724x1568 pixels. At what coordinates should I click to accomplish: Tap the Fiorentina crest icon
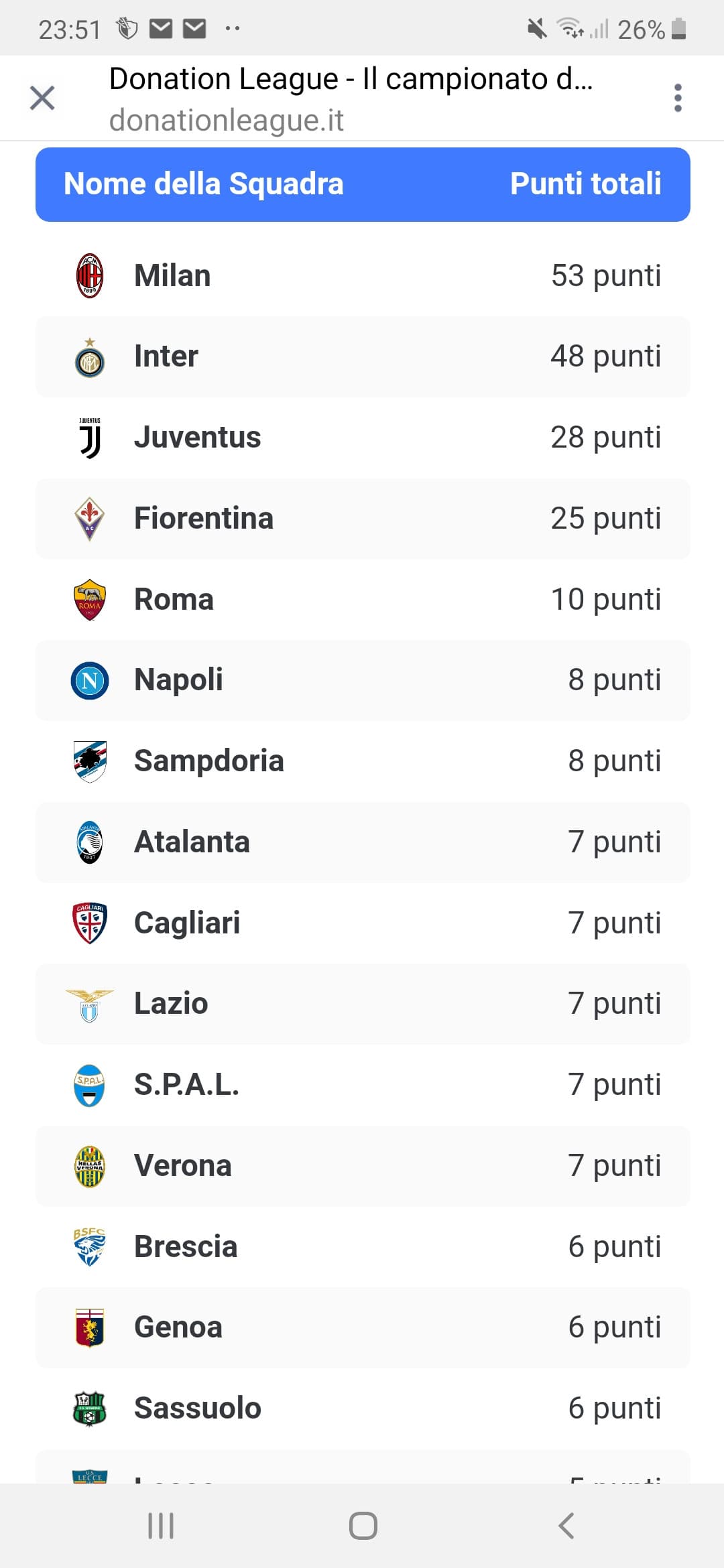89,519
